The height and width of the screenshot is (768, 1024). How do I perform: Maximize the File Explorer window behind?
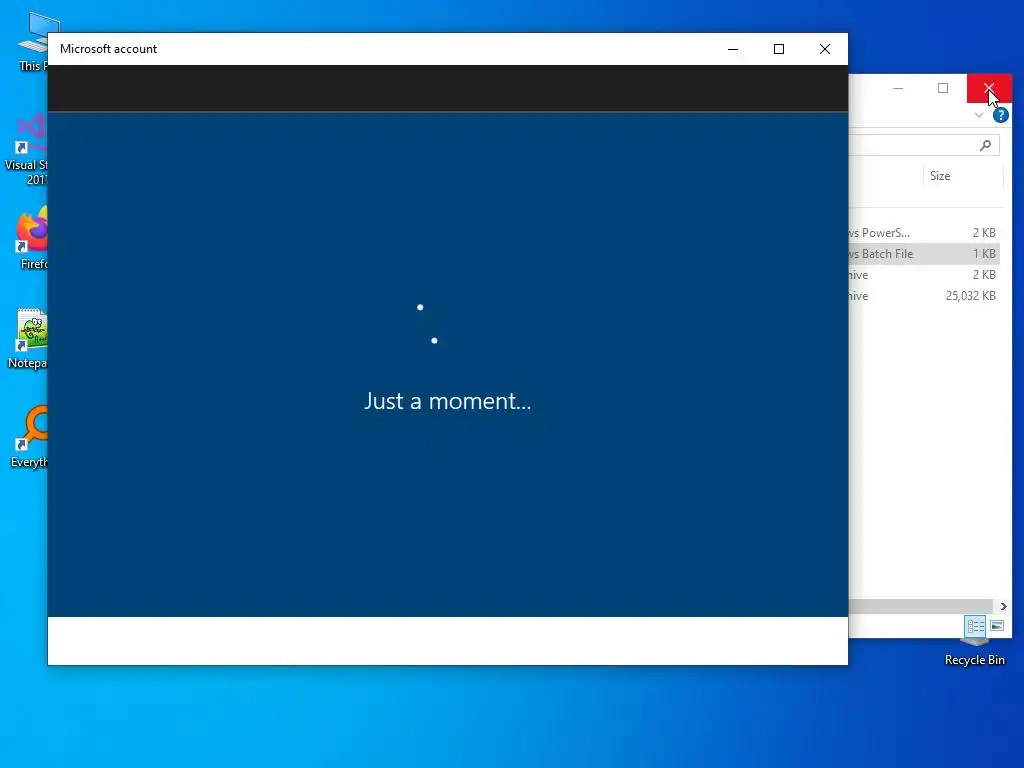pyautogui.click(x=943, y=88)
